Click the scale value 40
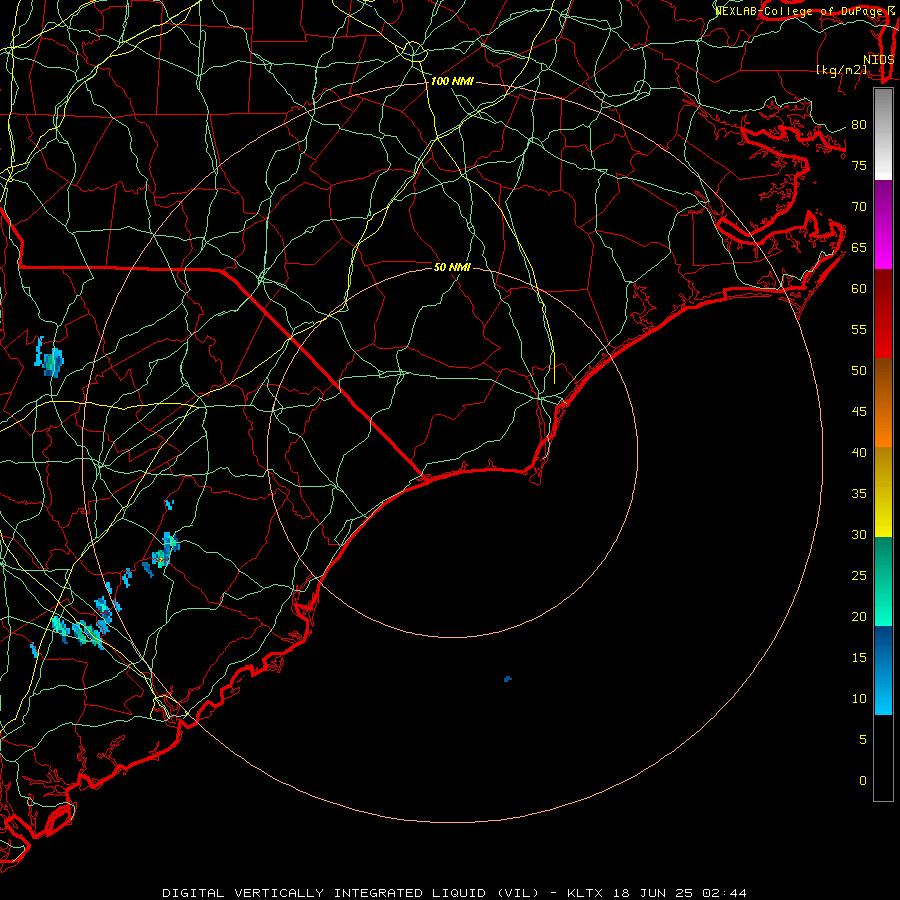The image size is (900, 900). (x=859, y=452)
